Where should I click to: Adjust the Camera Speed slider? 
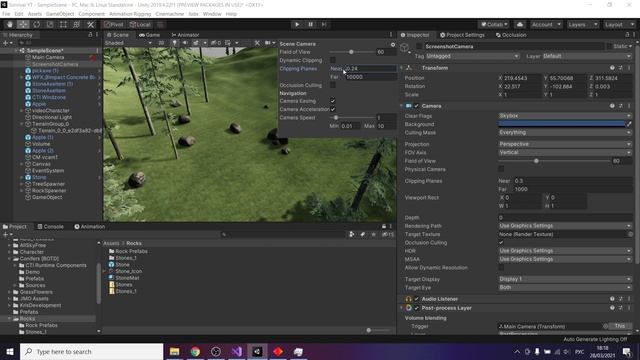352,118
